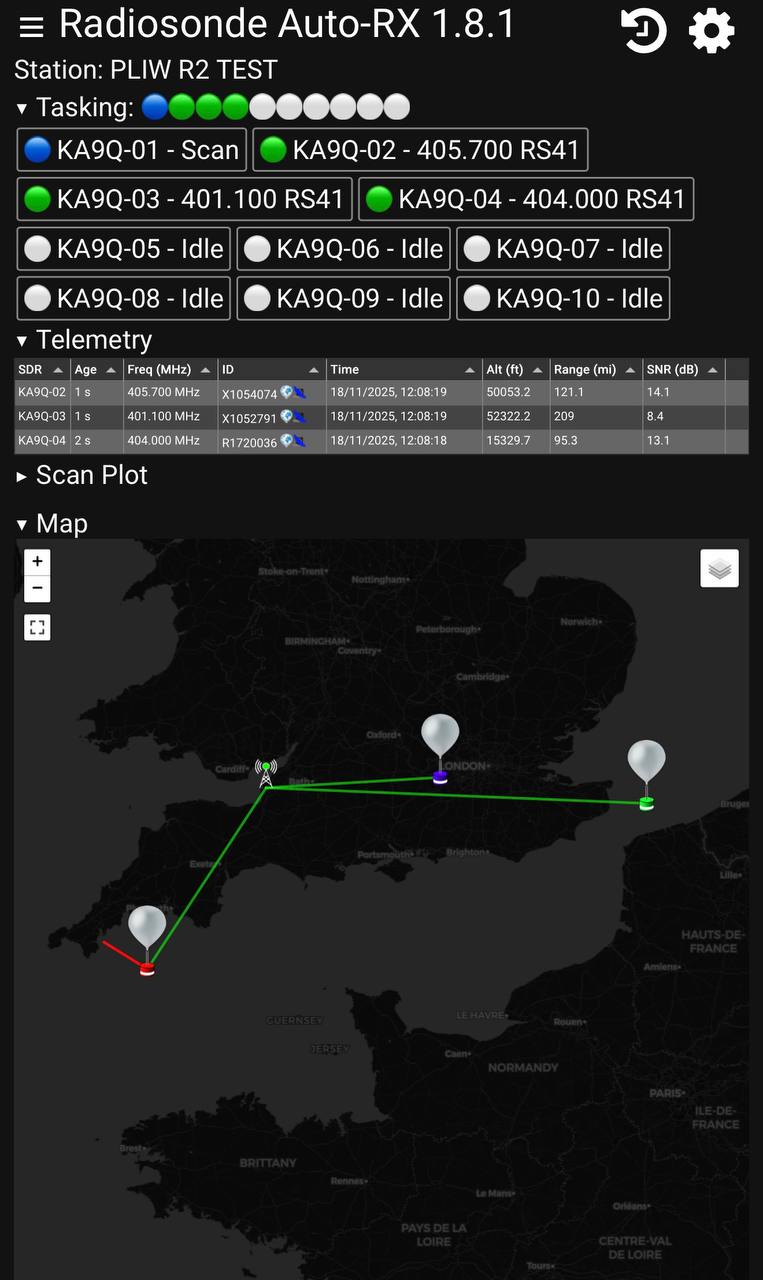Zoom in on the map

37,562
